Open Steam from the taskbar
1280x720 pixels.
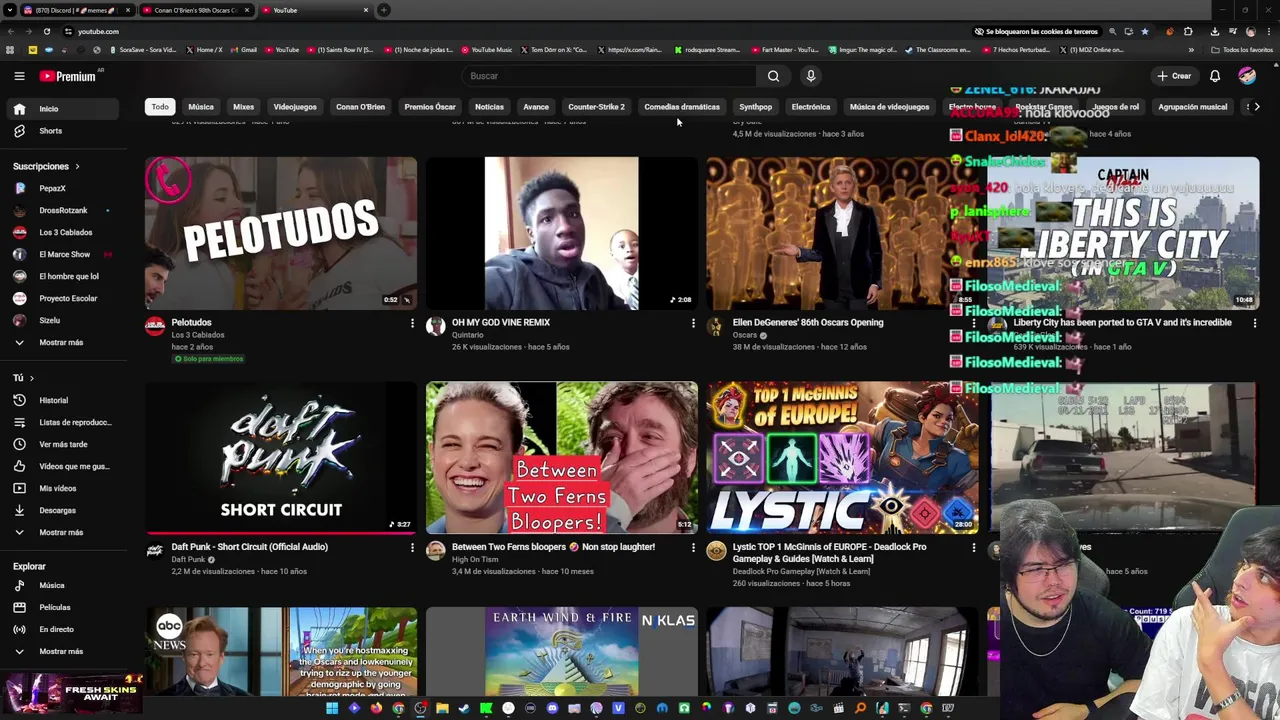pos(464,709)
